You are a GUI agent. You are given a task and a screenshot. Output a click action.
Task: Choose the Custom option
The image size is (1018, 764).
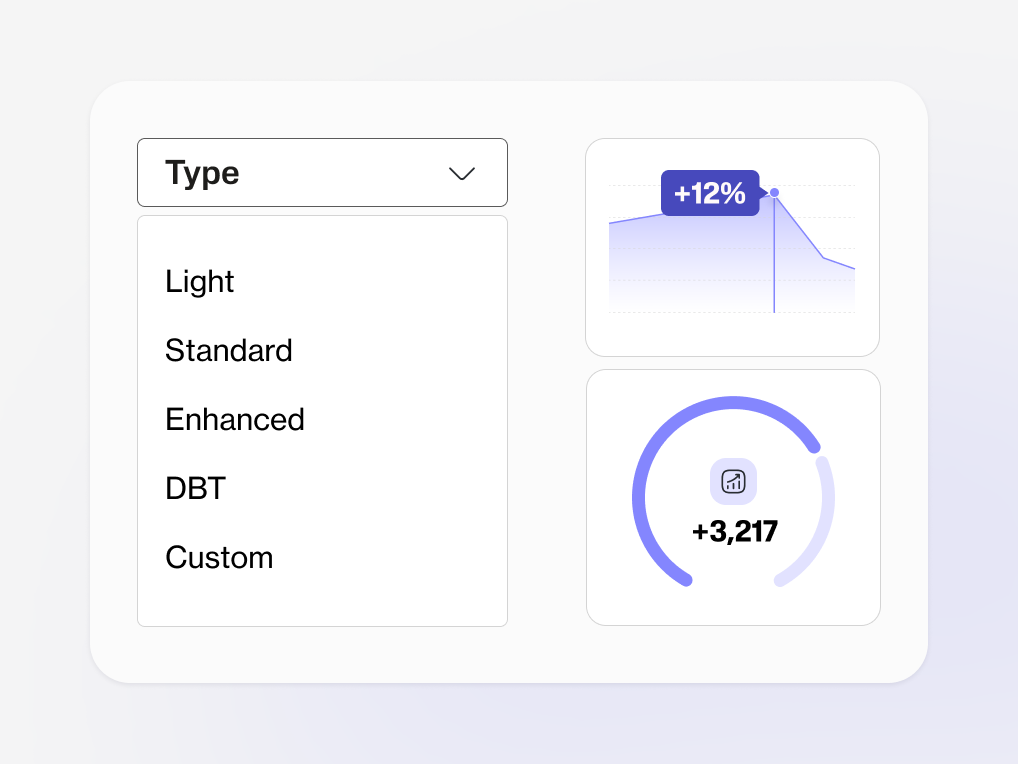(x=219, y=557)
